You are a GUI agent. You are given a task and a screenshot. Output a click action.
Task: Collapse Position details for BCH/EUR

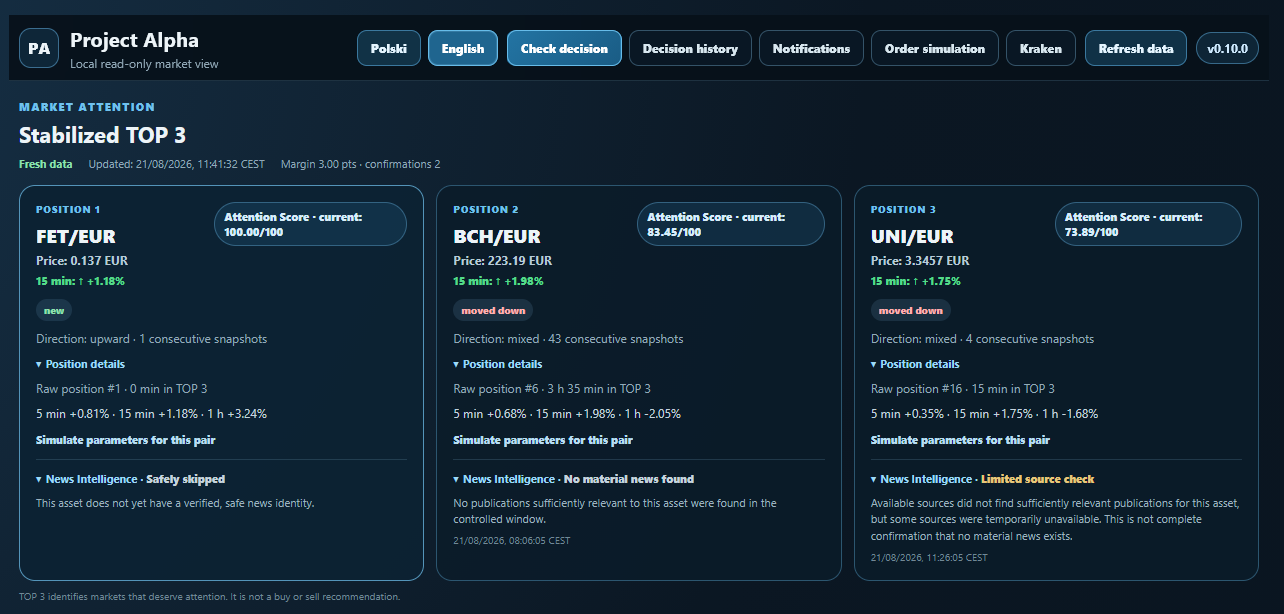pos(498,364)
